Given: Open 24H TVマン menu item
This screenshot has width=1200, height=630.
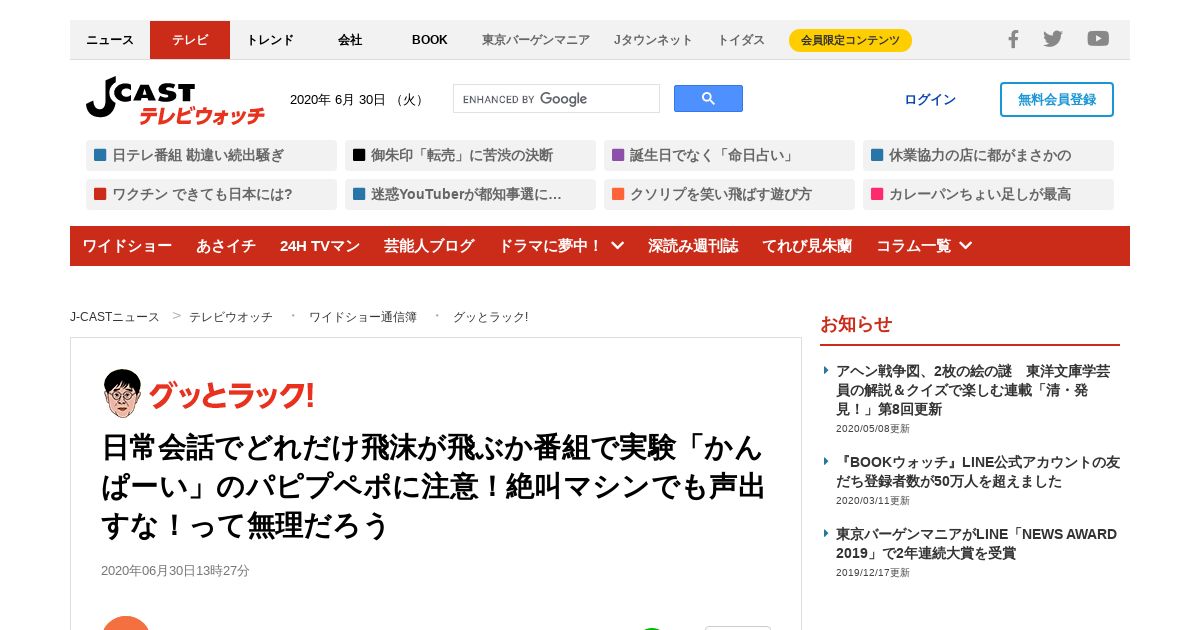Looking at the screenshot, I should tap(320, 246).
